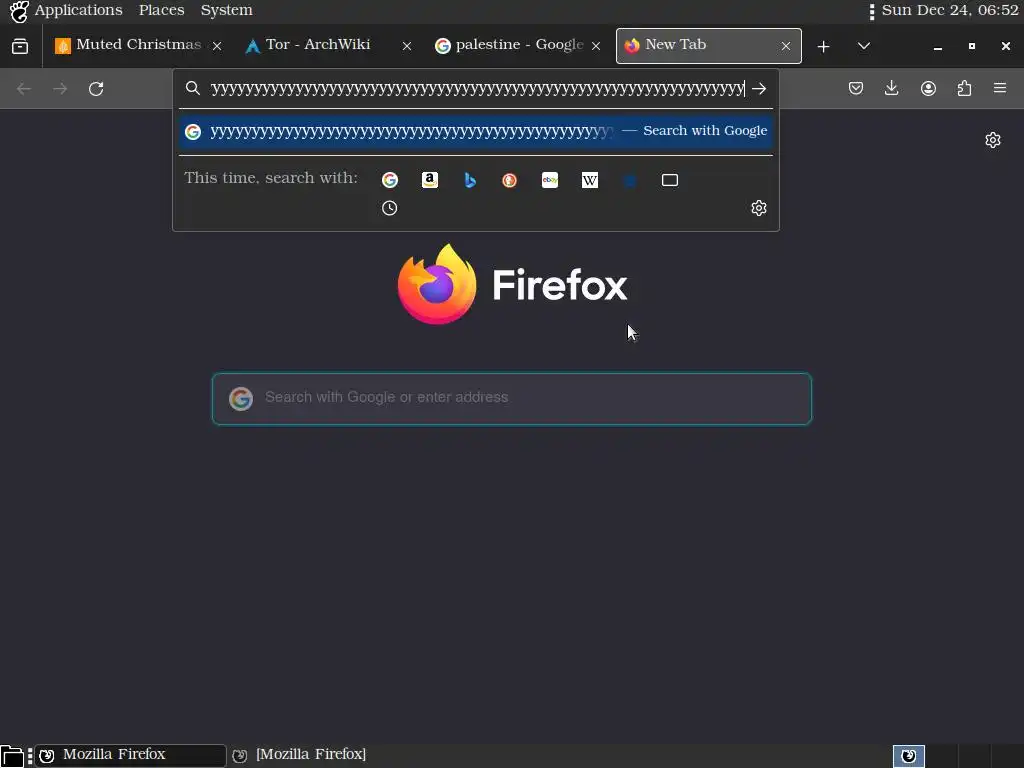Close the Tor - ArchWiki tab
Viewport: 1024px width, 768px height.
point(407,46)
